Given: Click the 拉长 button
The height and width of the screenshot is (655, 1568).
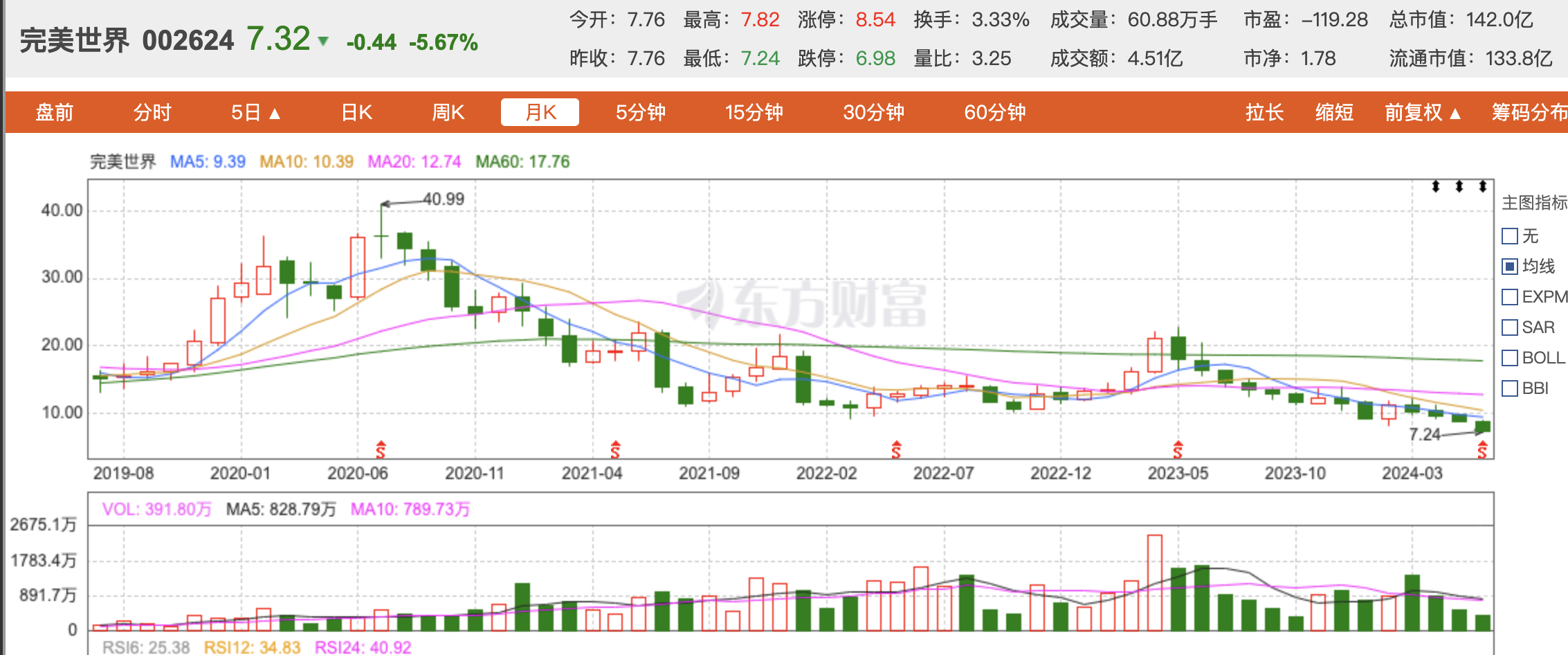Looking at the screenshot, I should pos(1265,112).
